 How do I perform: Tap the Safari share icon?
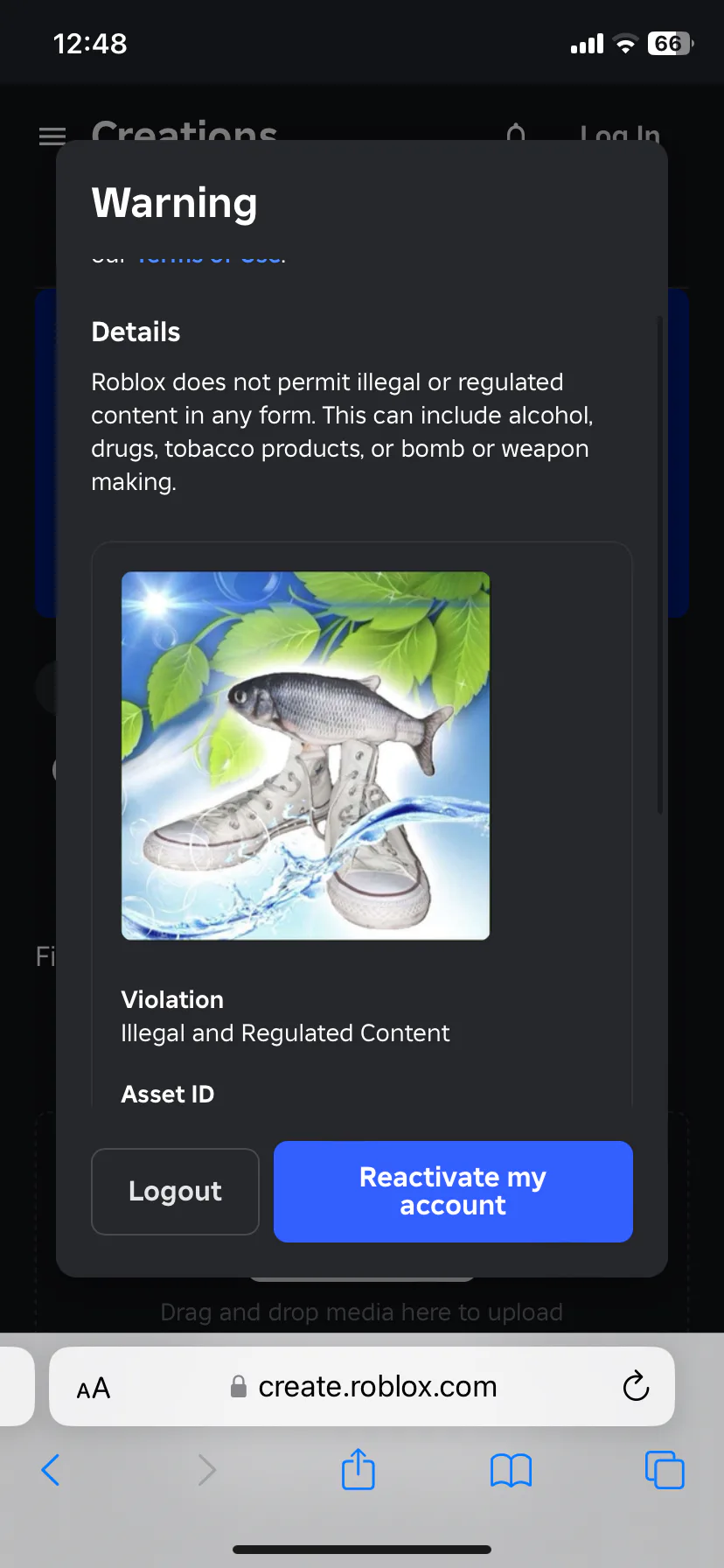point(358,1468)
